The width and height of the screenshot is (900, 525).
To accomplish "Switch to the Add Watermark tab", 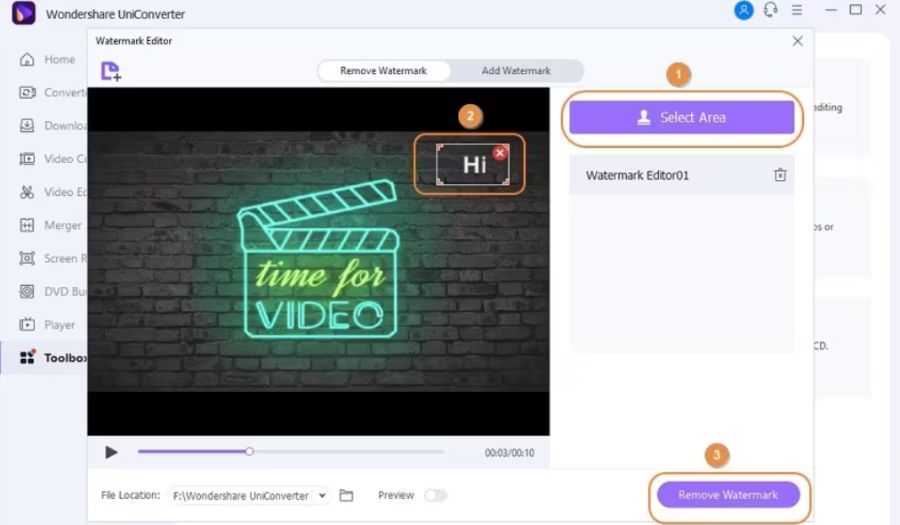I will click(516, 71).
